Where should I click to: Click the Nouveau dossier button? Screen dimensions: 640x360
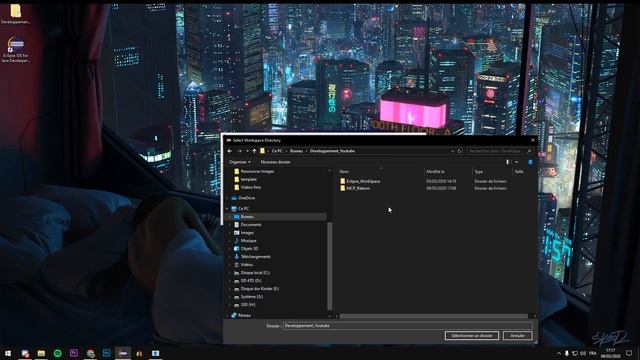pos(276,162)
